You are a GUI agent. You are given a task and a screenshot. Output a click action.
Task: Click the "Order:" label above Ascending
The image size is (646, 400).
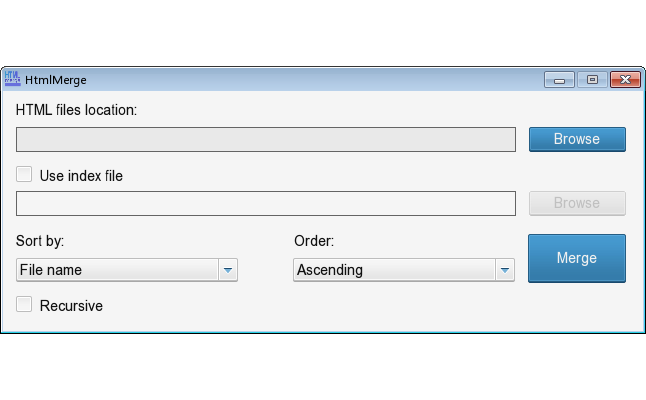click(314, 241)
